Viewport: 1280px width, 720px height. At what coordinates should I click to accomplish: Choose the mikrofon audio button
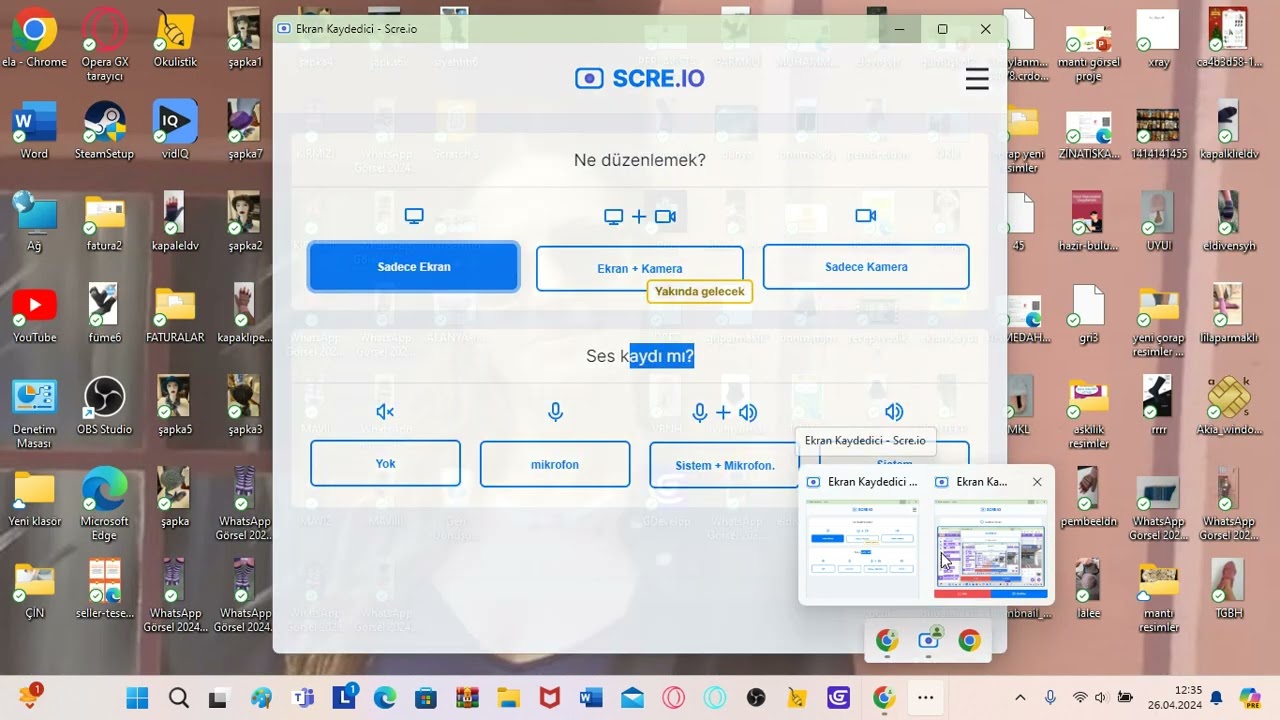(555, 464)
